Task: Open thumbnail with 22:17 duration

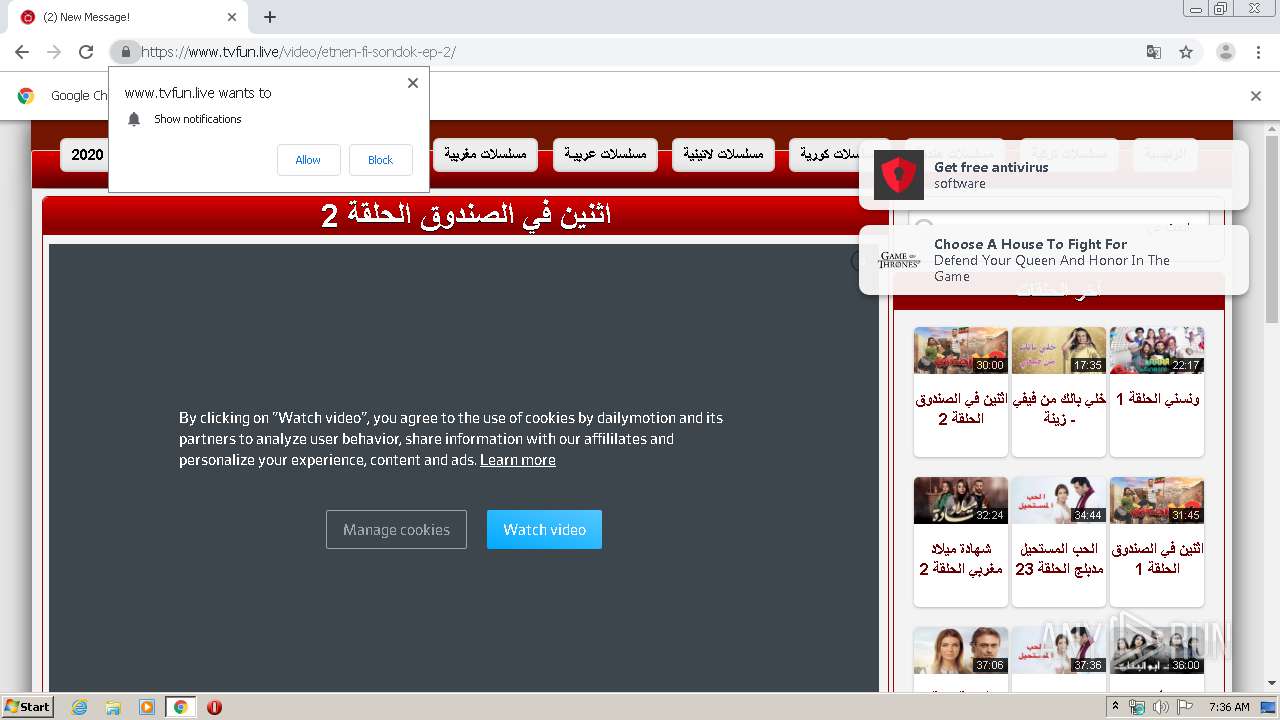Action: tap(1156, 350)
